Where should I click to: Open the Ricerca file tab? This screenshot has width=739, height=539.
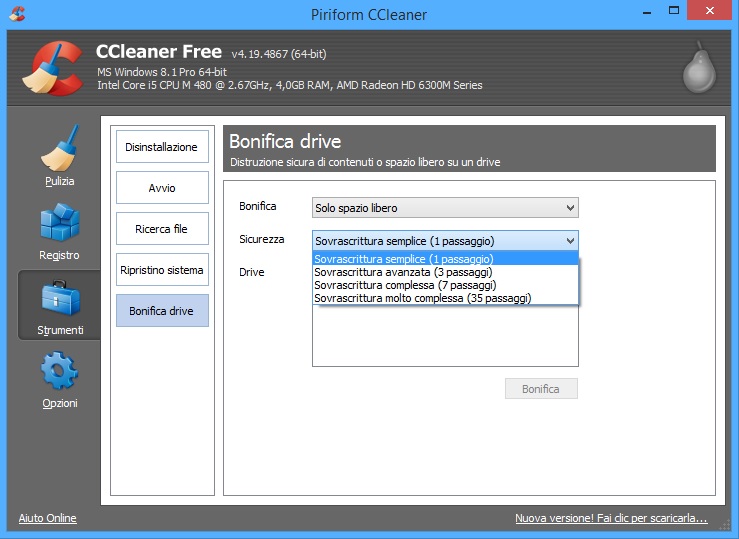pyautogui.click(x=162, y=229)
